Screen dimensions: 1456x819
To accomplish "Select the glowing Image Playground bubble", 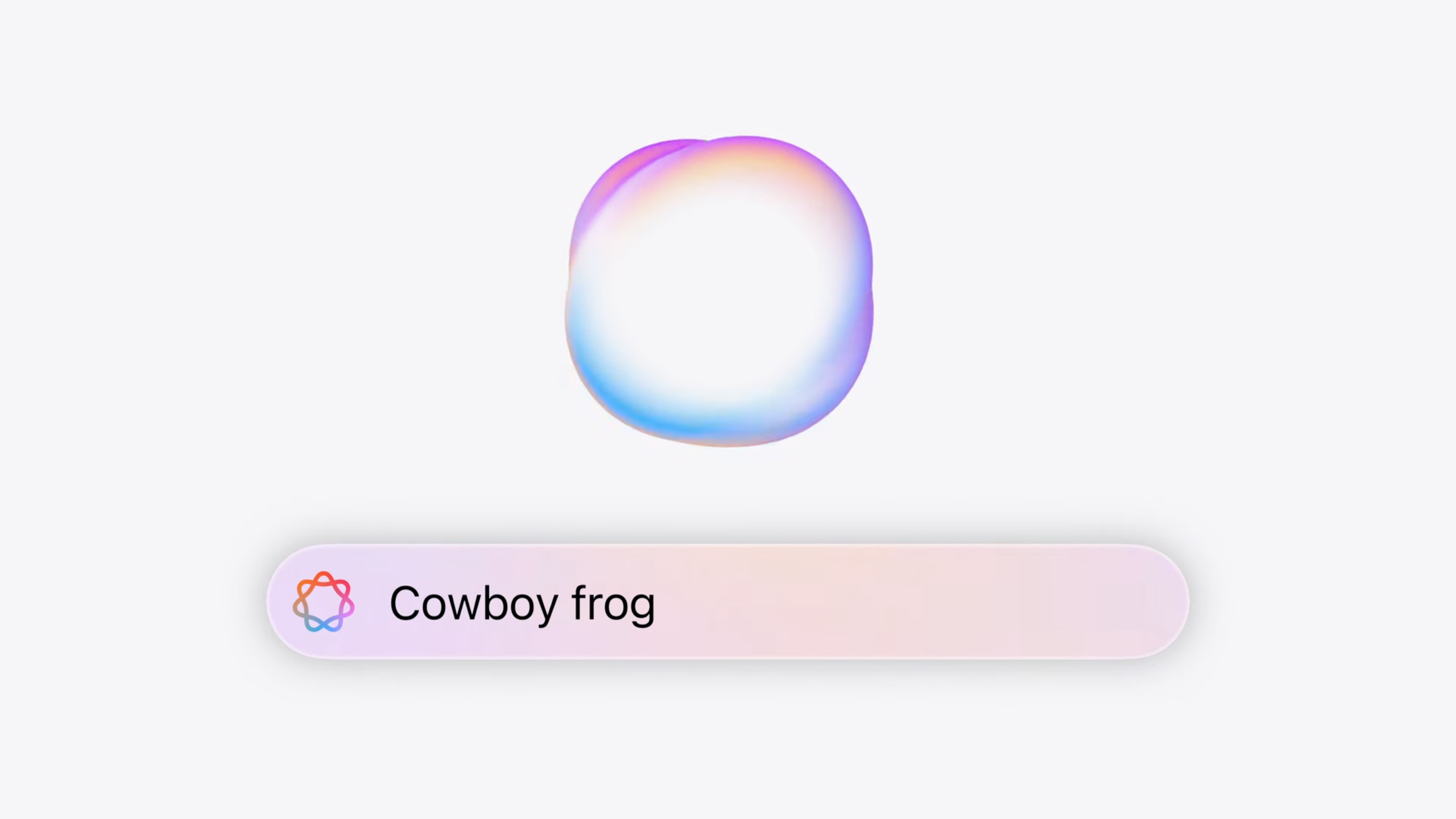I will (719, 291).
